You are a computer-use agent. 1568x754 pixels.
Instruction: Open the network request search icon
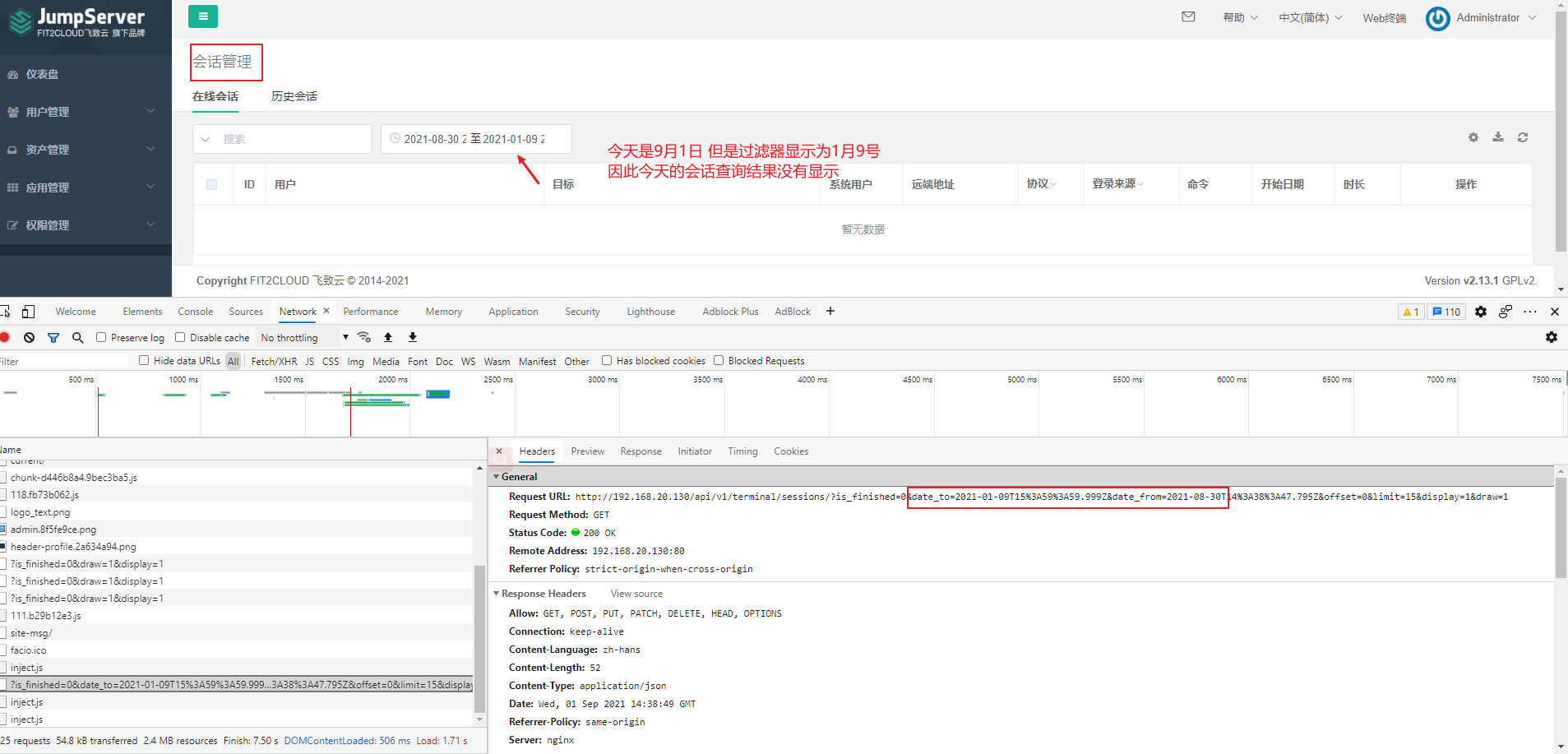click(77, 337)
